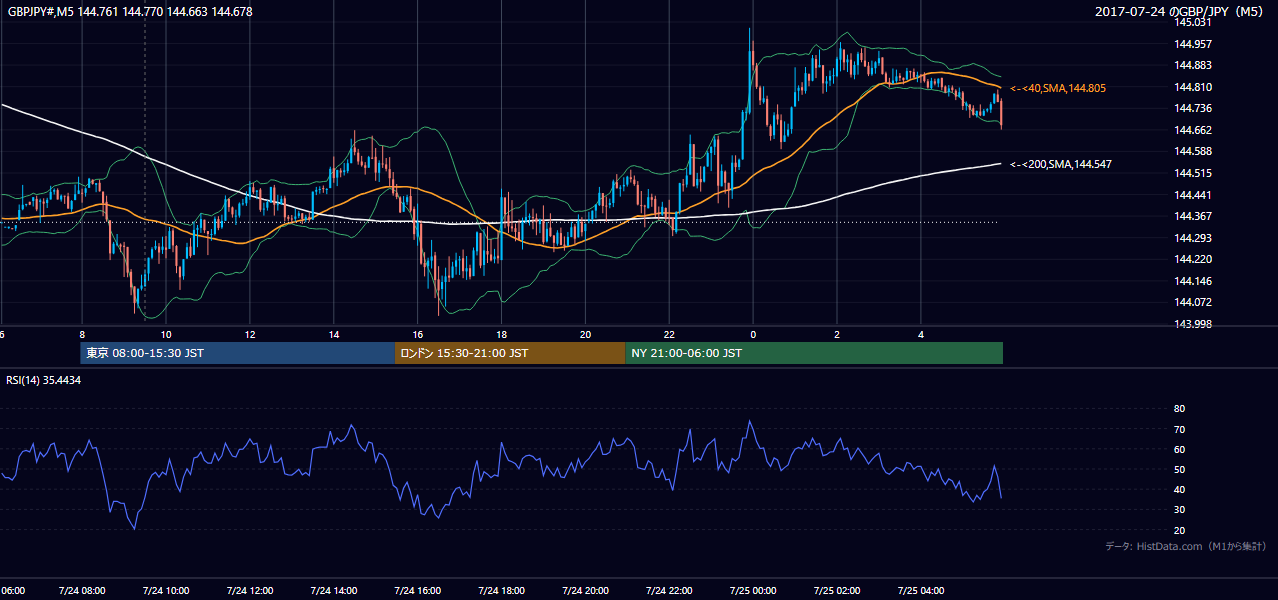The image size is (1278, 600).
Task: Click the 7/25 02:00 time axis label
Action: pyautogui.click(x=837, y=590)
